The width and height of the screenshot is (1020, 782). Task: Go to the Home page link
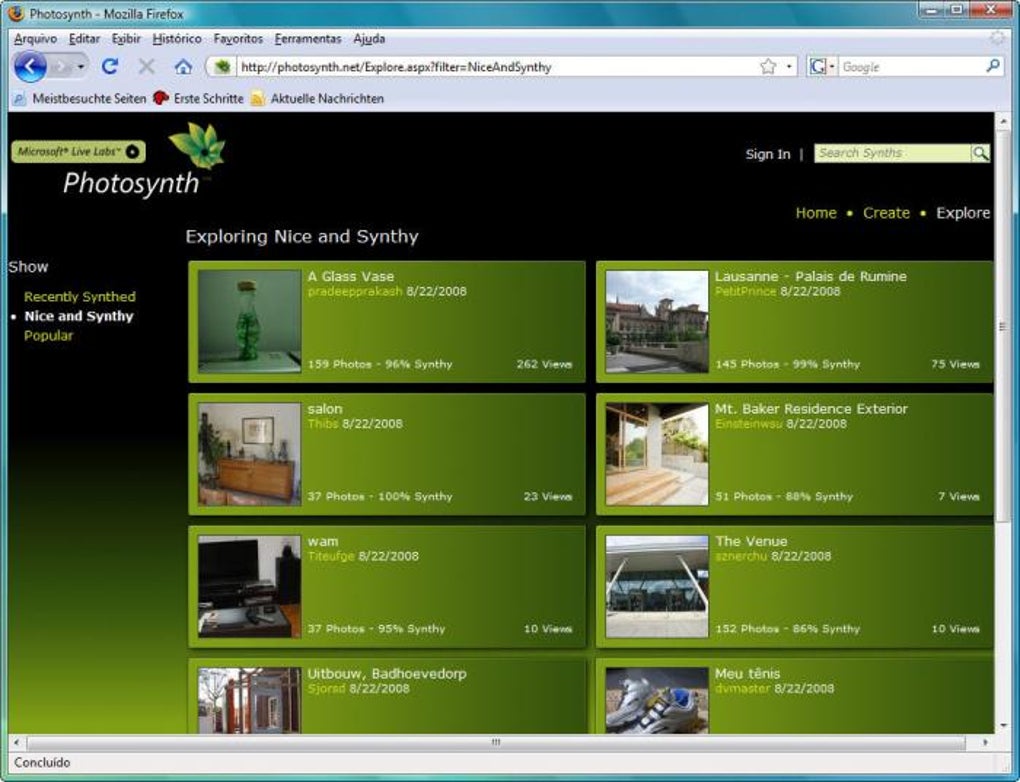(x=816, y=213)
